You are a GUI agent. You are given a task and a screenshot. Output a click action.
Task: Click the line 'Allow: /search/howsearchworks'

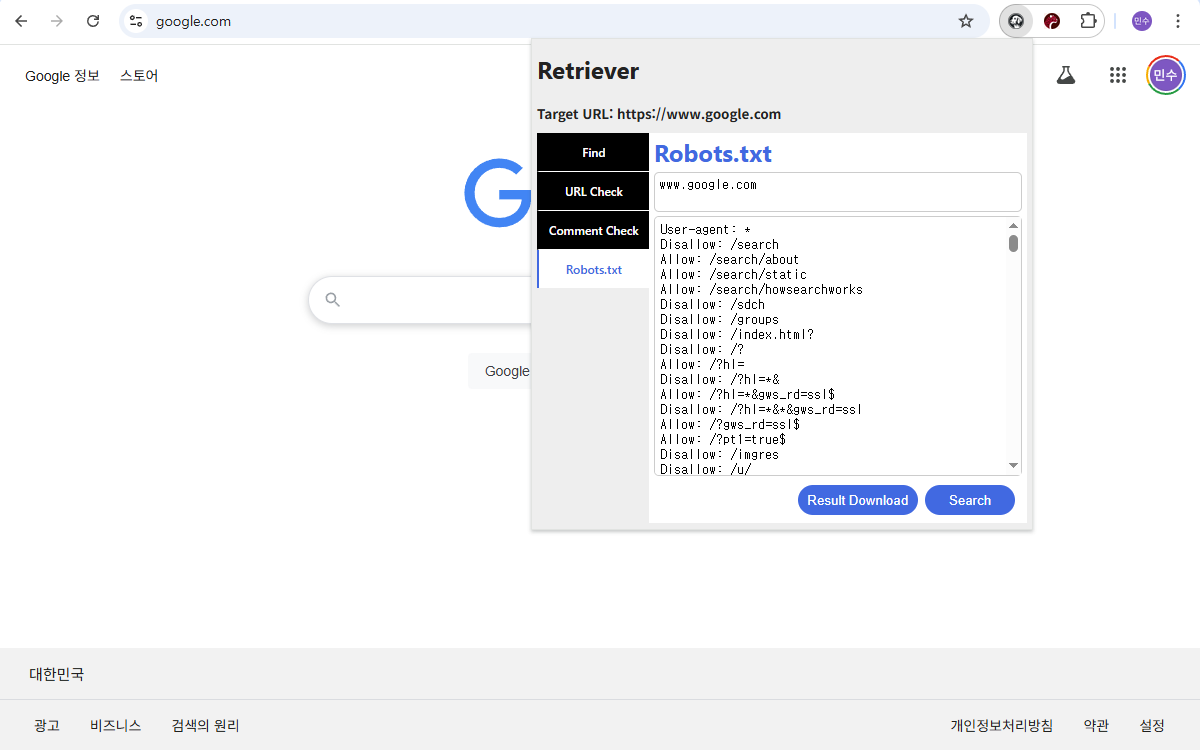[761, 289]
